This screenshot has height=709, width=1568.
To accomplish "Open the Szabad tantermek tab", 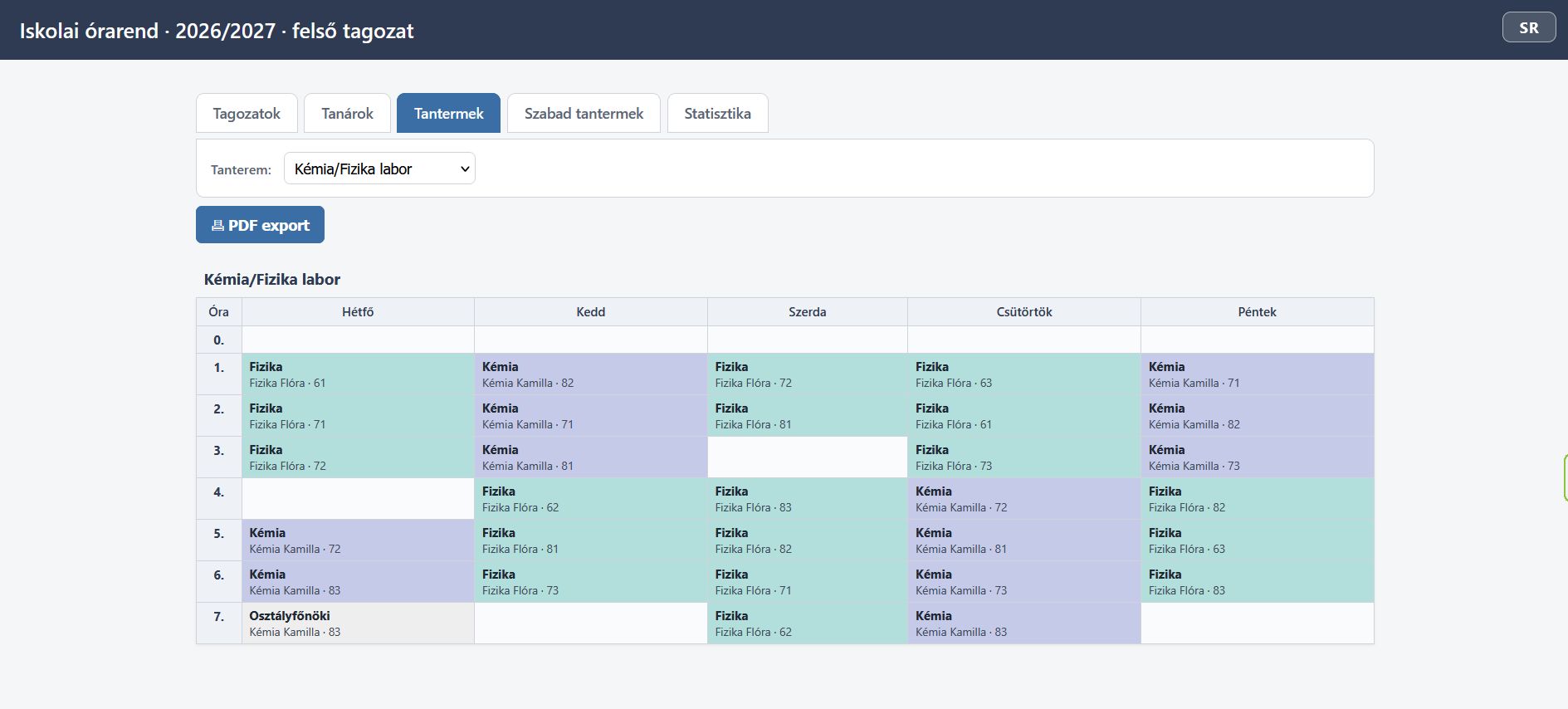I will pyautogui.click(x=584, y=113).
